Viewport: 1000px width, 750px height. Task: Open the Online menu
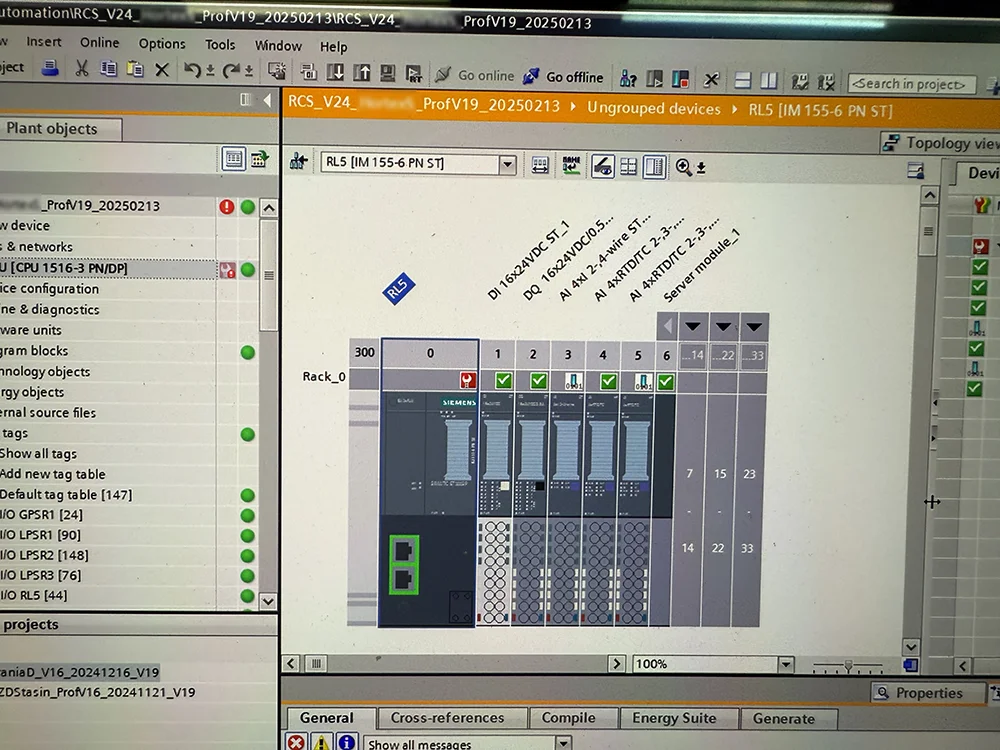click(99, 43)
